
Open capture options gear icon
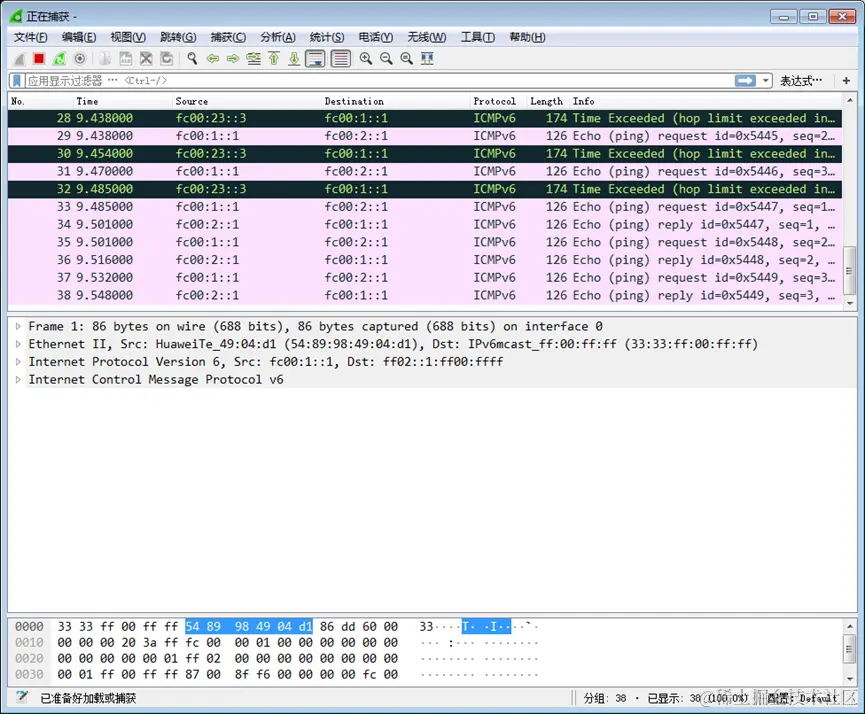coord(79,58)
